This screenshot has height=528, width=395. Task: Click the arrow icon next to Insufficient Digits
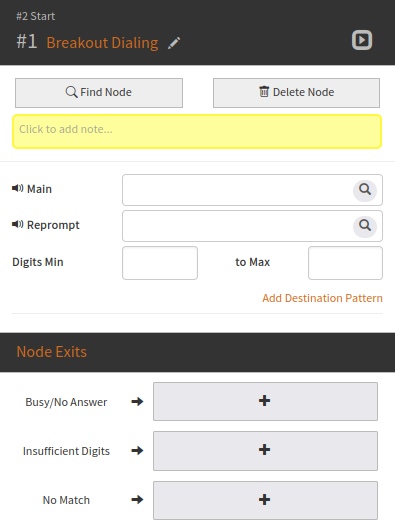coord(137,451)
